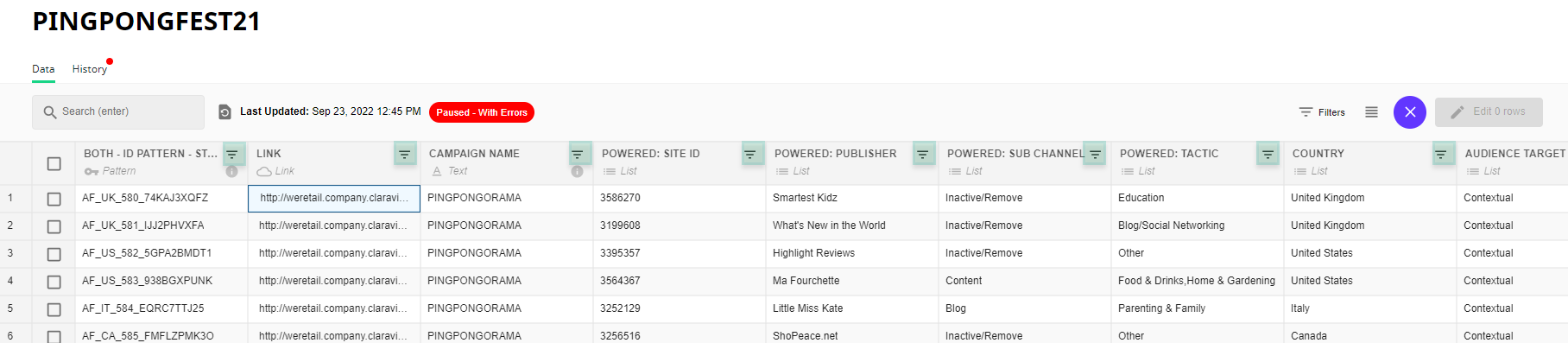Click the link cell in AF_US_582 row

tap(334, 253)
